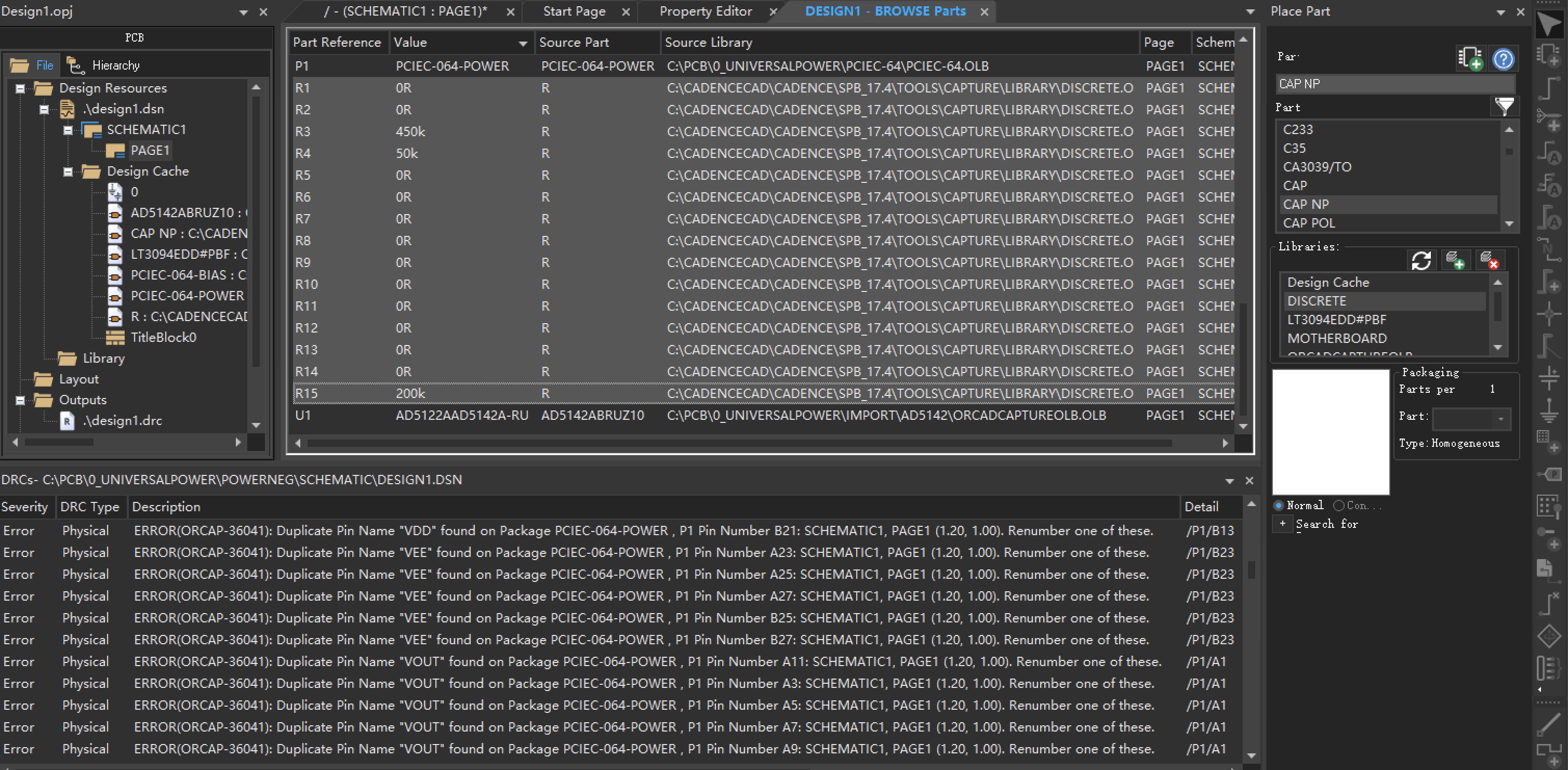Viewport: 1568px width, 770px height.
Task: Select the R3 450k row
Action: pyautogui.click(x=763, y=132)
